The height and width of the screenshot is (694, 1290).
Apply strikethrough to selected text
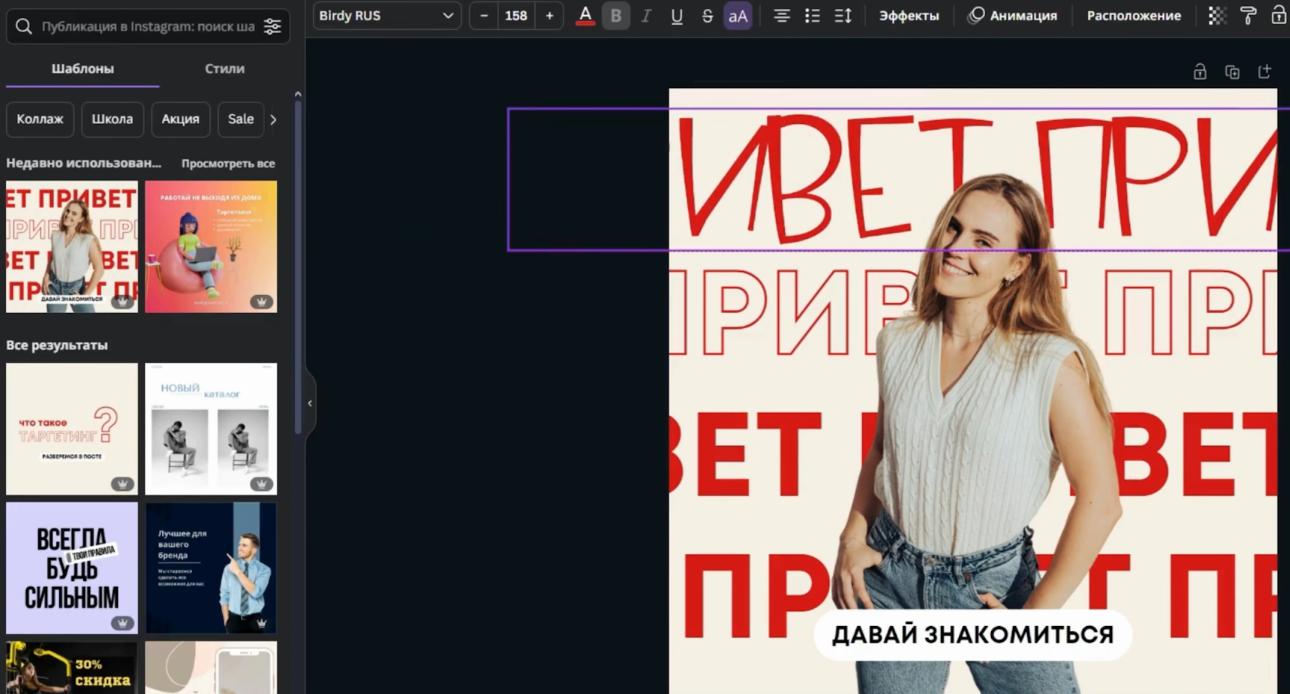pos(707,16)
